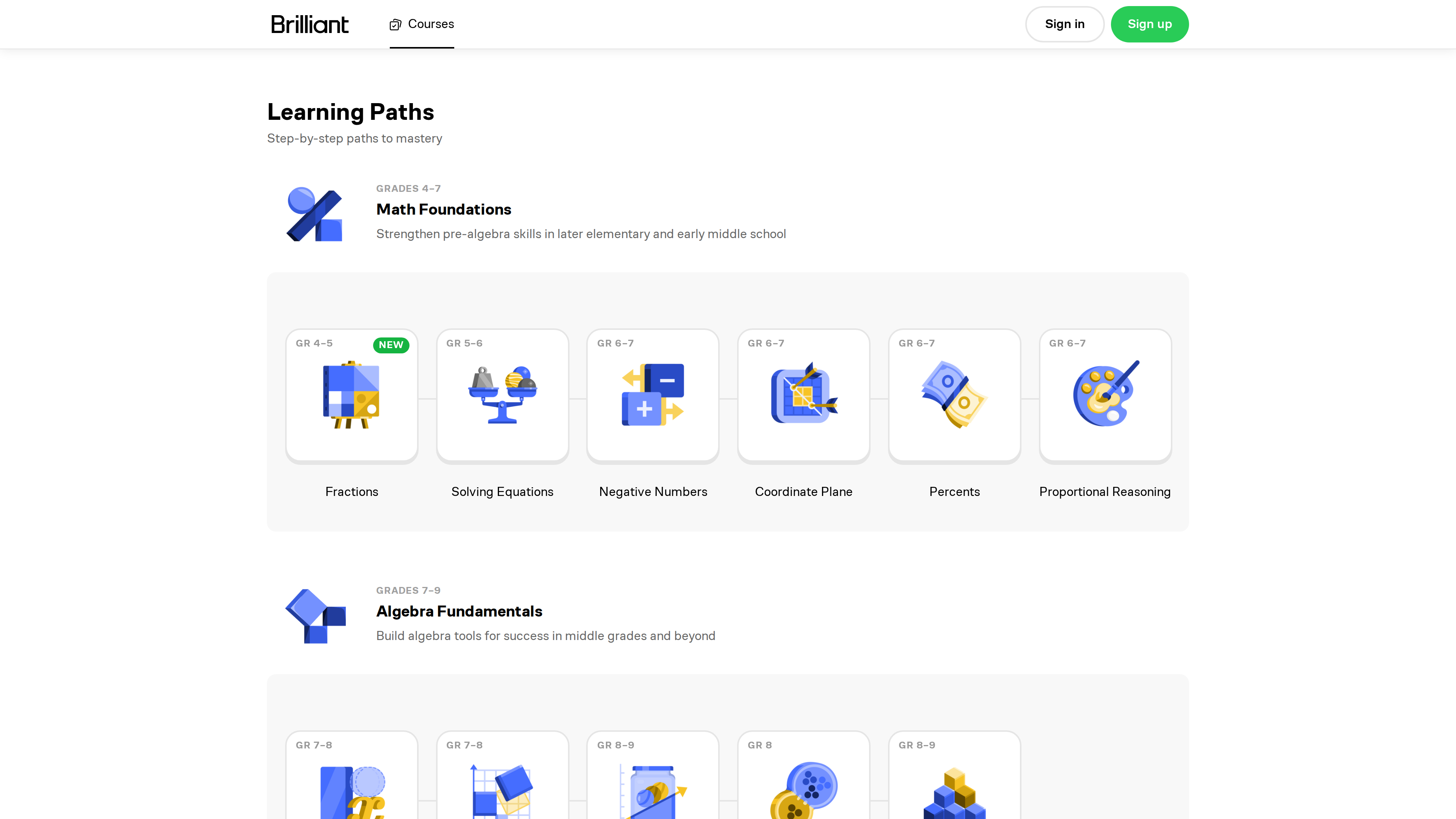Open the Math Foundations heading
This screenshot has width=1456, height=819.
coord(444,209)
